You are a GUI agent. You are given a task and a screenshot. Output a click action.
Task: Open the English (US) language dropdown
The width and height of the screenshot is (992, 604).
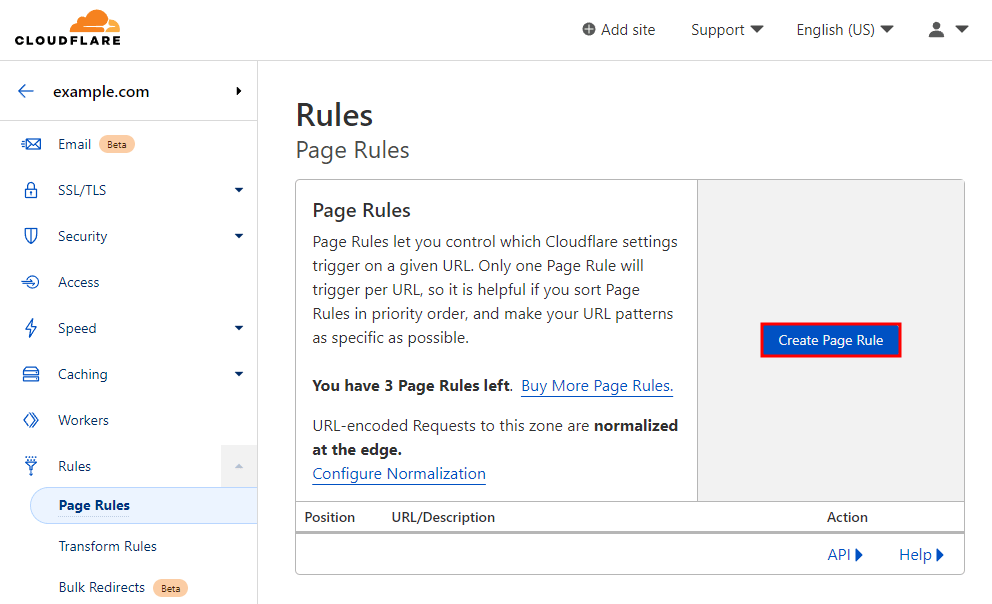tap(845, 29)
